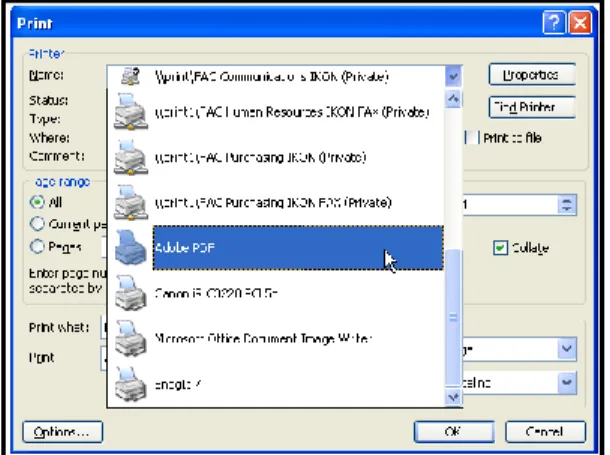The height and width of the screenshot is (455, 610).
Task: Open the Print dialog help question mark
Action: pyautogui.click(x=554, y=23)
